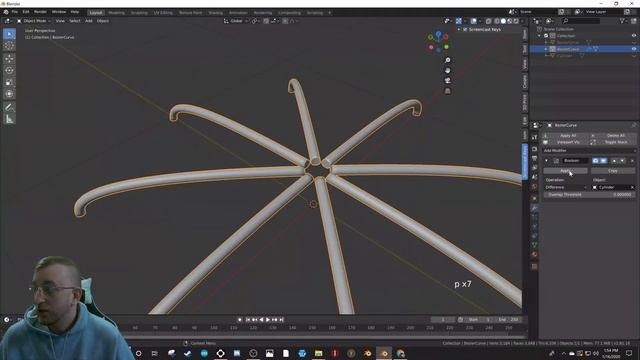Select the Rotate tool

click(x=9, y=71)
